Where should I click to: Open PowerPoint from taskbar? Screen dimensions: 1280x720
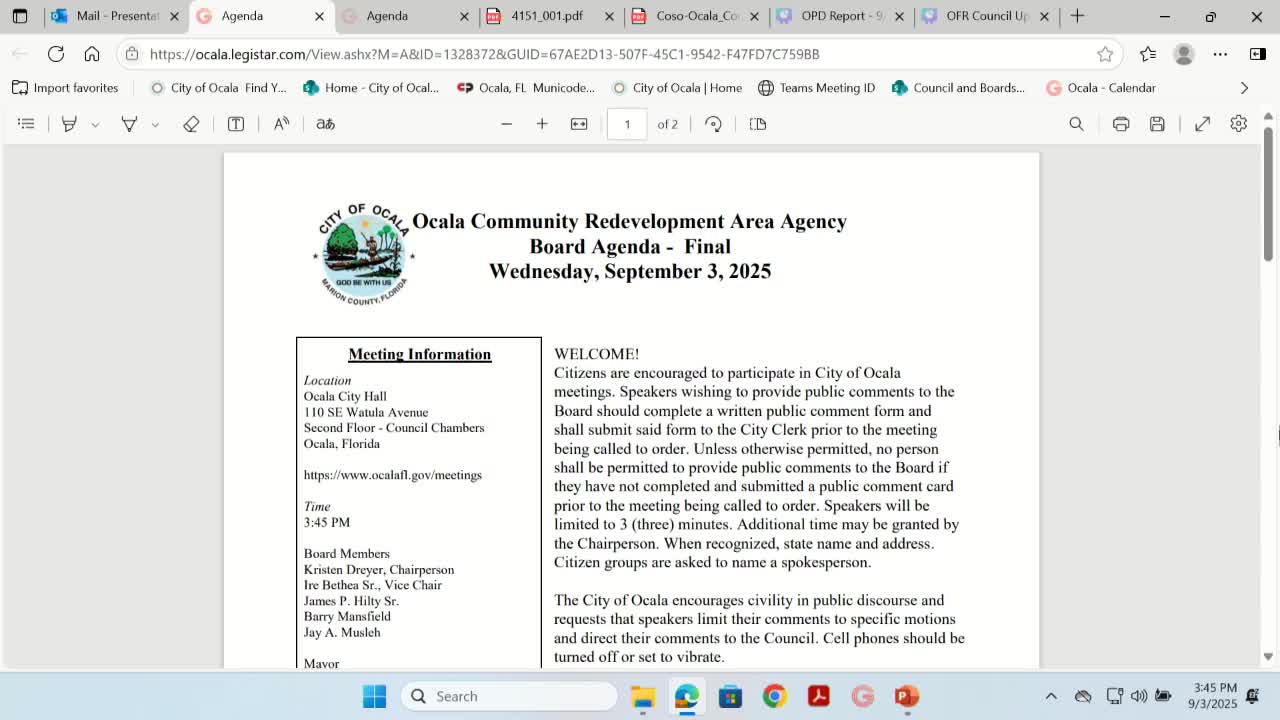[907, 696]
